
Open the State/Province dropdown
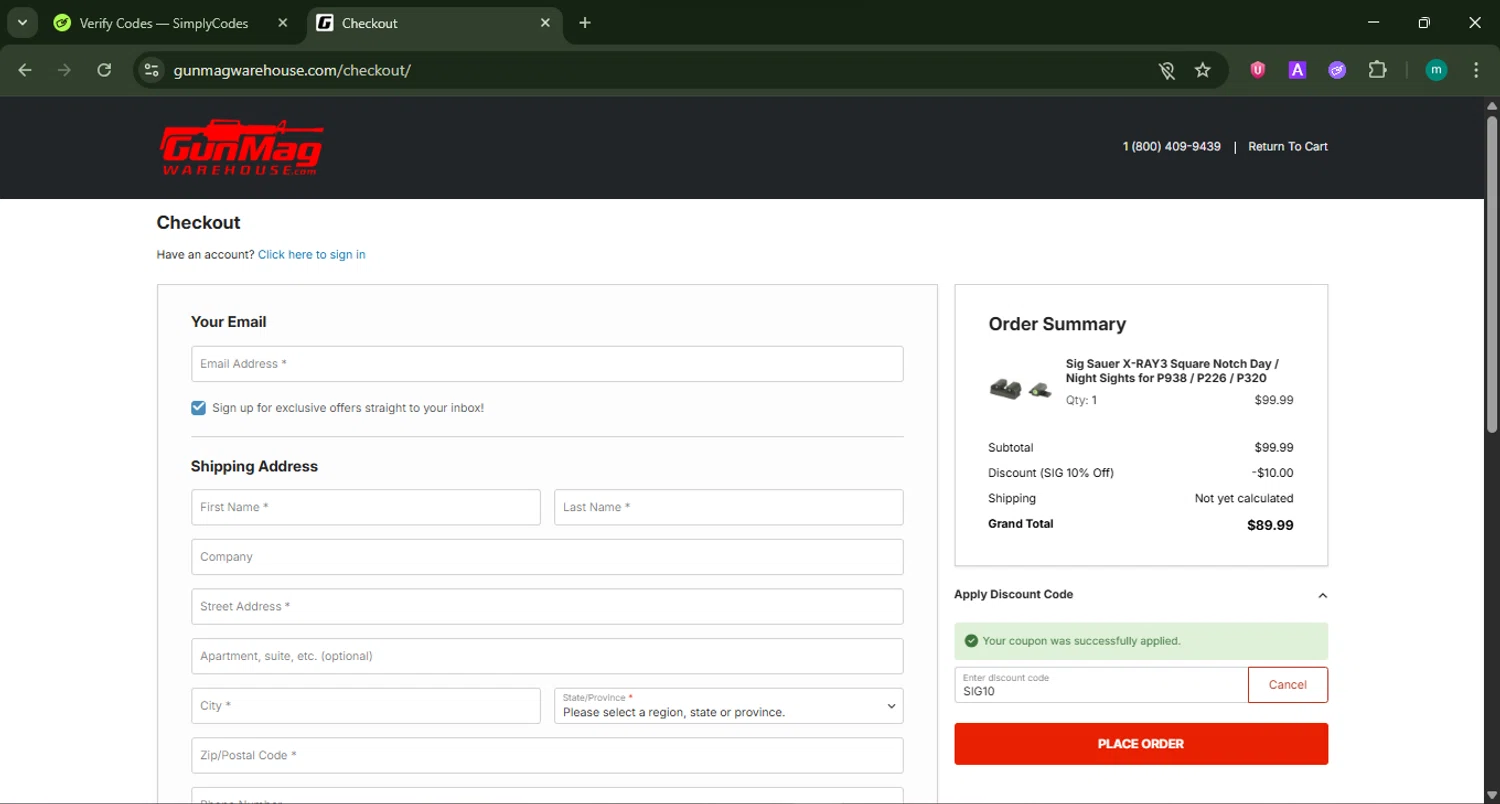pos(729,706)
